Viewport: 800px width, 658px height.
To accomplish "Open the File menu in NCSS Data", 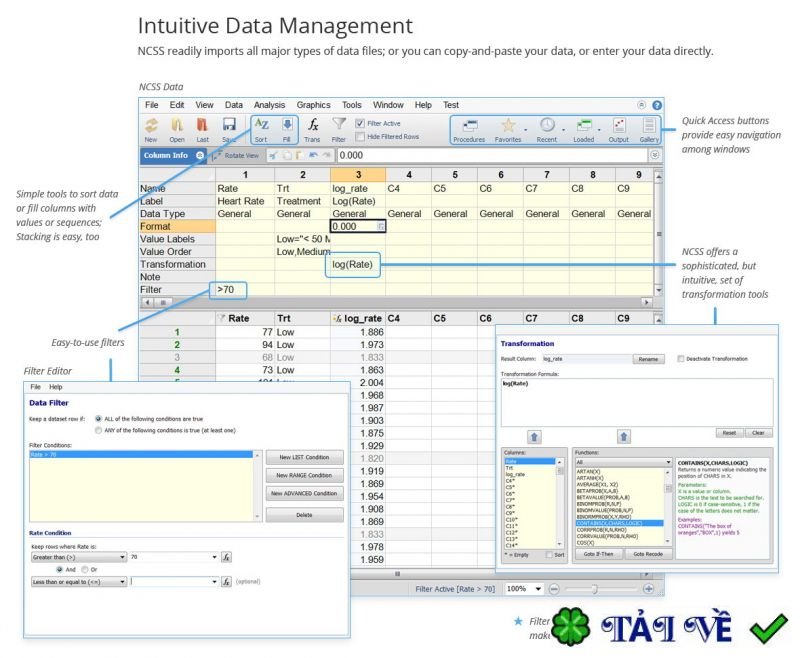I will [x=152, y=105].
